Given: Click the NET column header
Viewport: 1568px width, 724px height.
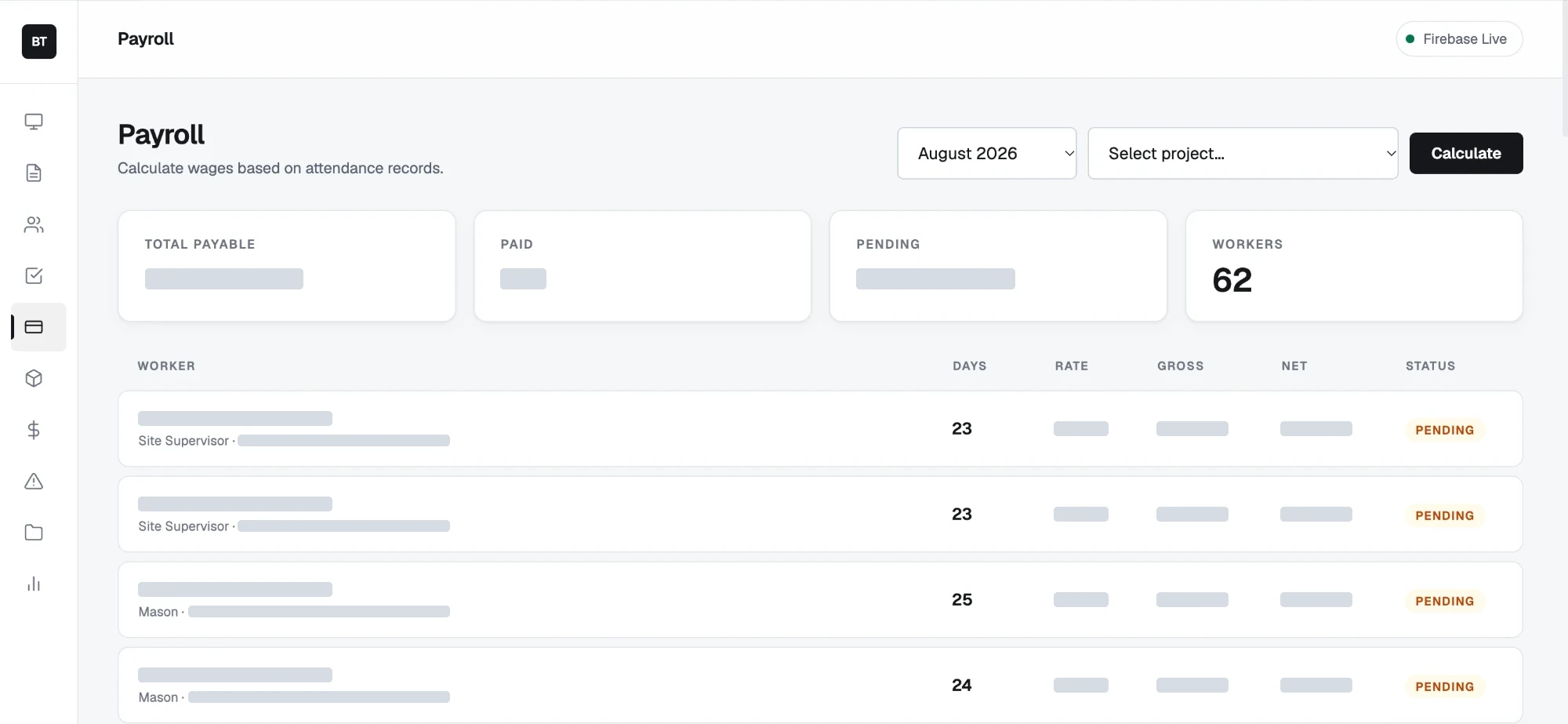Looking at the screenshot, I should coord(1294,366).
